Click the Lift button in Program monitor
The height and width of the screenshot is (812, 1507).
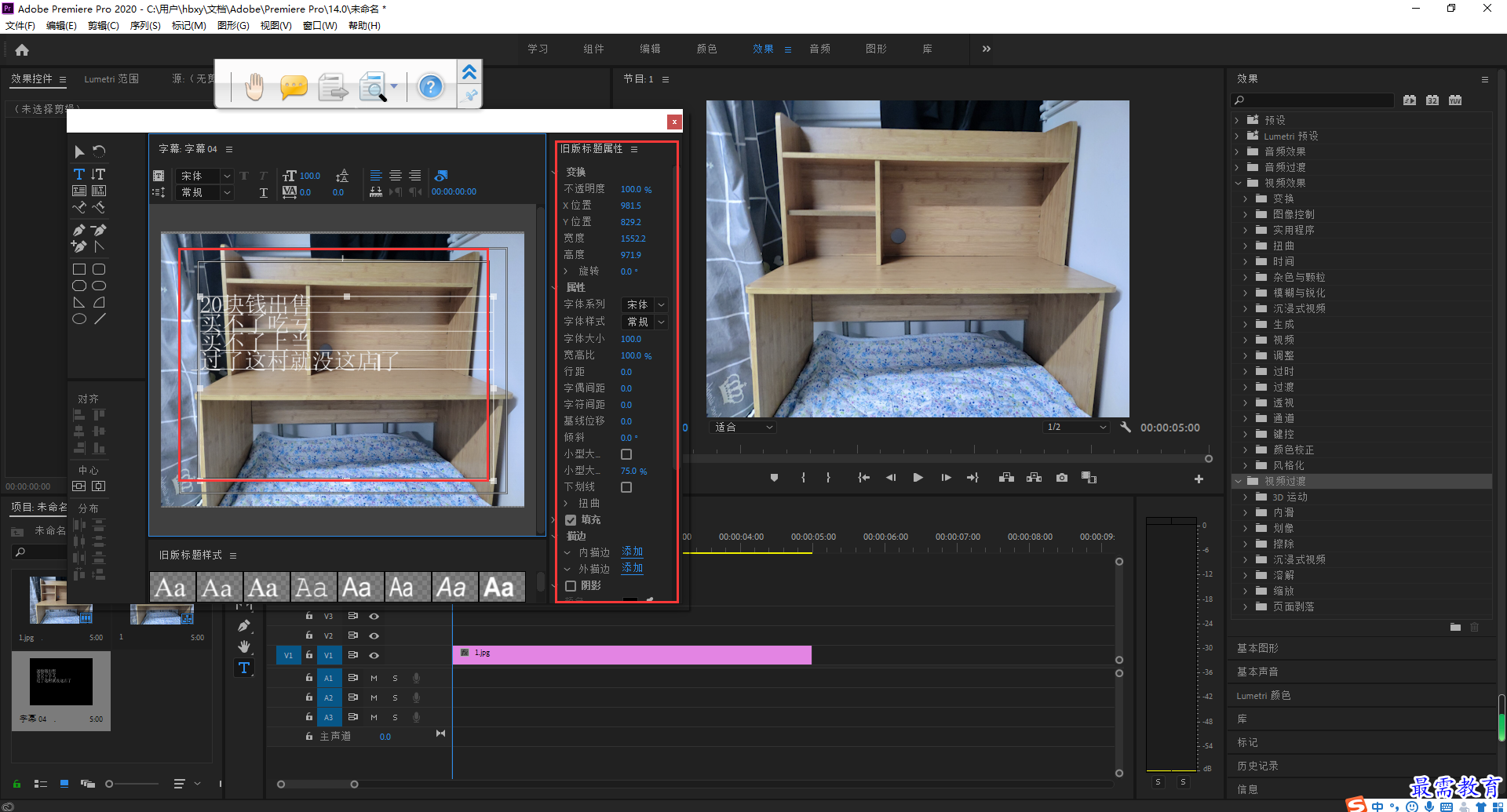1006,478
